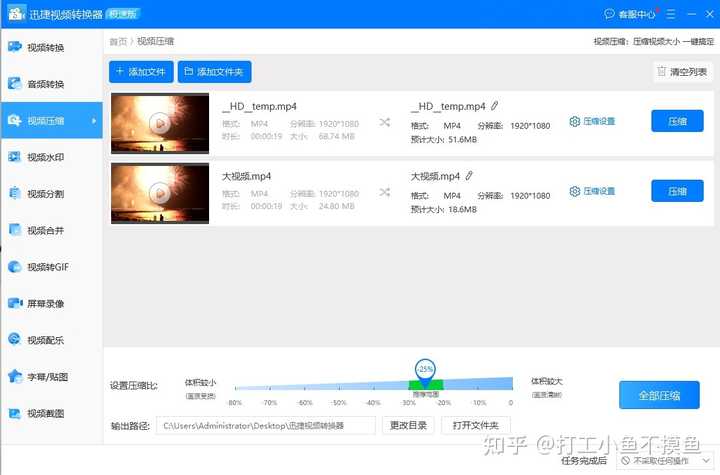This screenshot has width=720, height=475.
Task: Open the hamburger menu in title bar
Action: (x=671, y=14)
